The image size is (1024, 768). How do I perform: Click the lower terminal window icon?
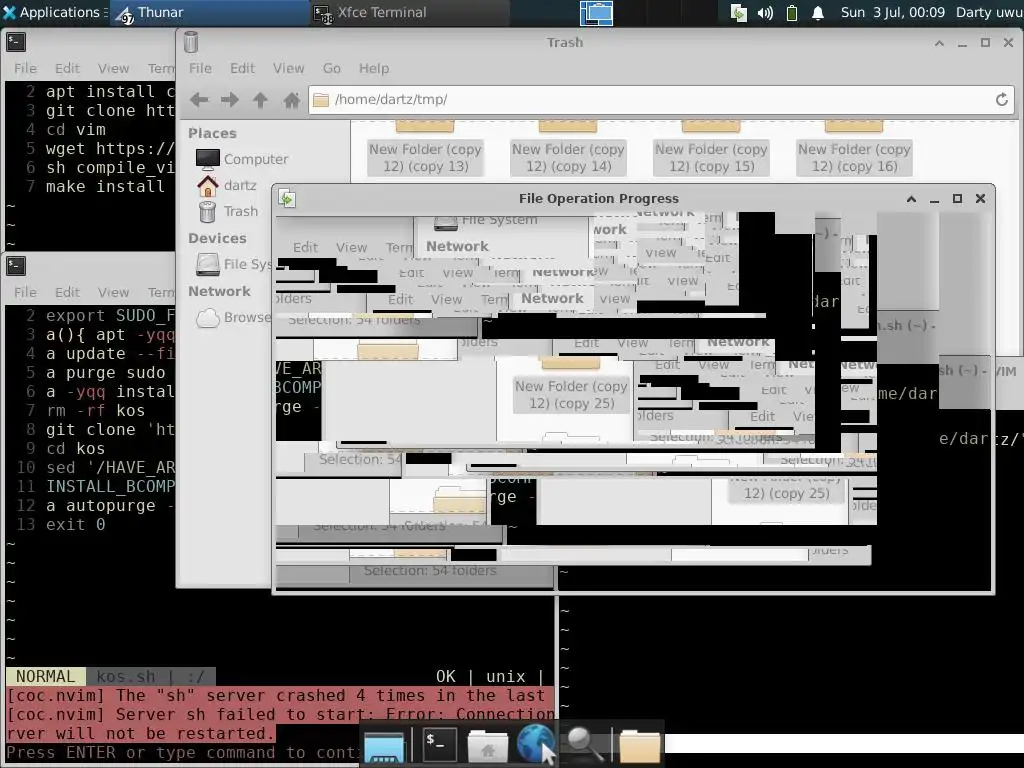tap(16, 266)
